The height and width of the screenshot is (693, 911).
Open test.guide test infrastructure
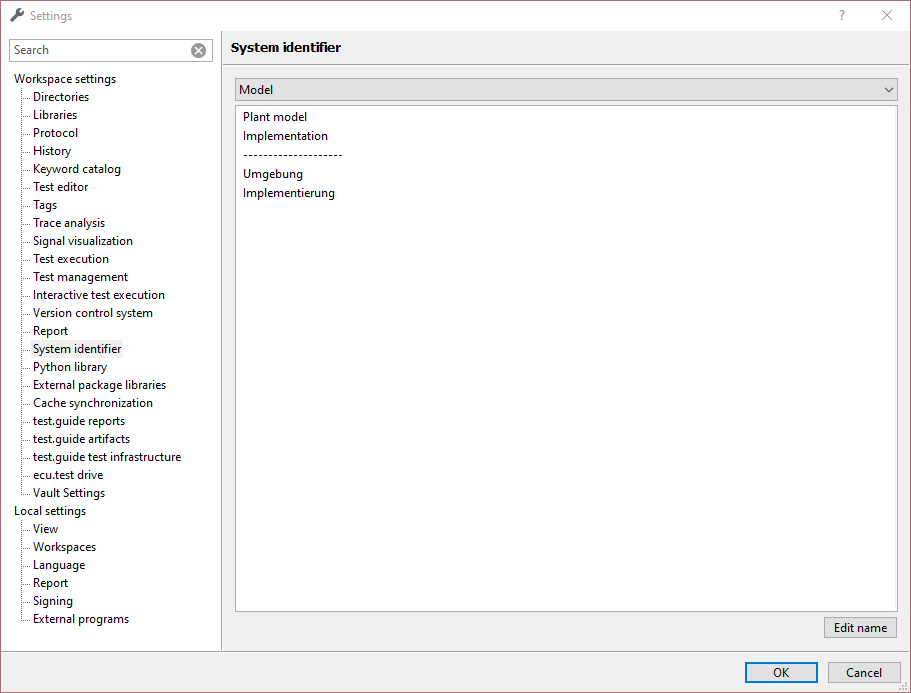pyautogui.click(x=107, y=457)
